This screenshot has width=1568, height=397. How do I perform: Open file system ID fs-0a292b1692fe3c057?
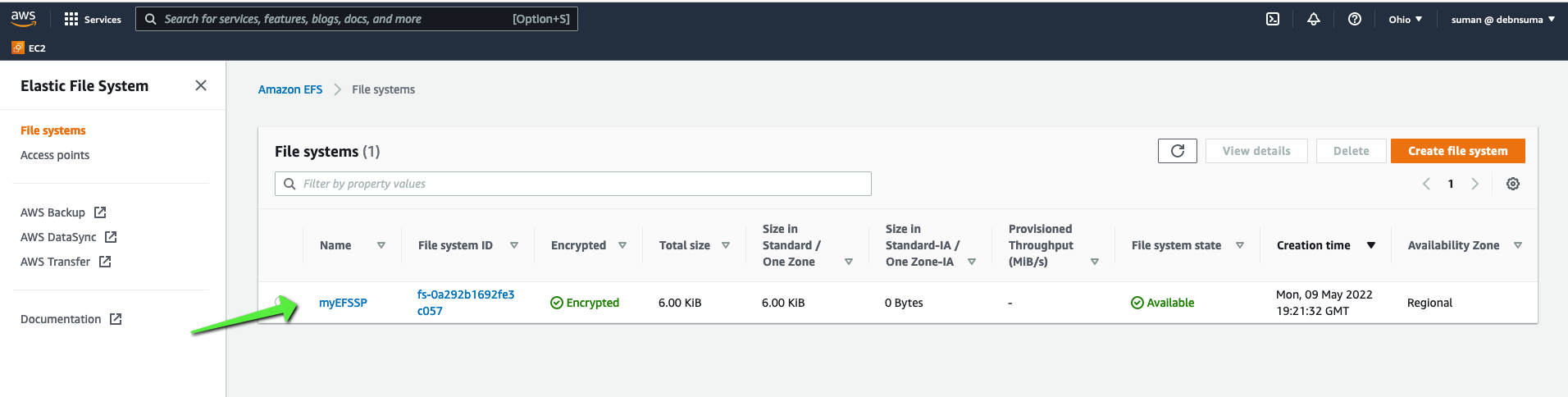pyautogui.click(x=466, y=303)
